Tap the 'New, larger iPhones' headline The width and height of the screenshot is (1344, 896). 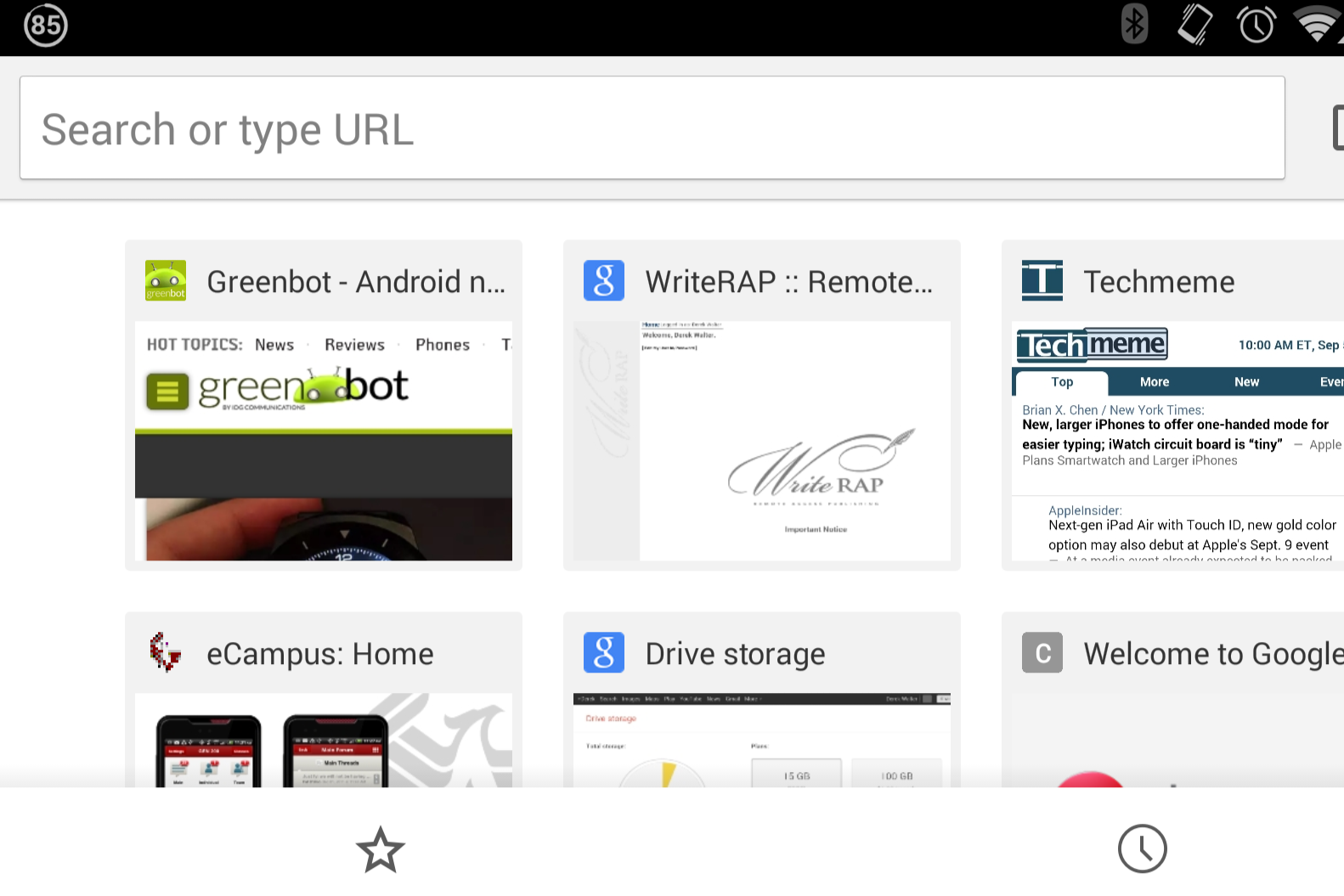point(1175,434)
